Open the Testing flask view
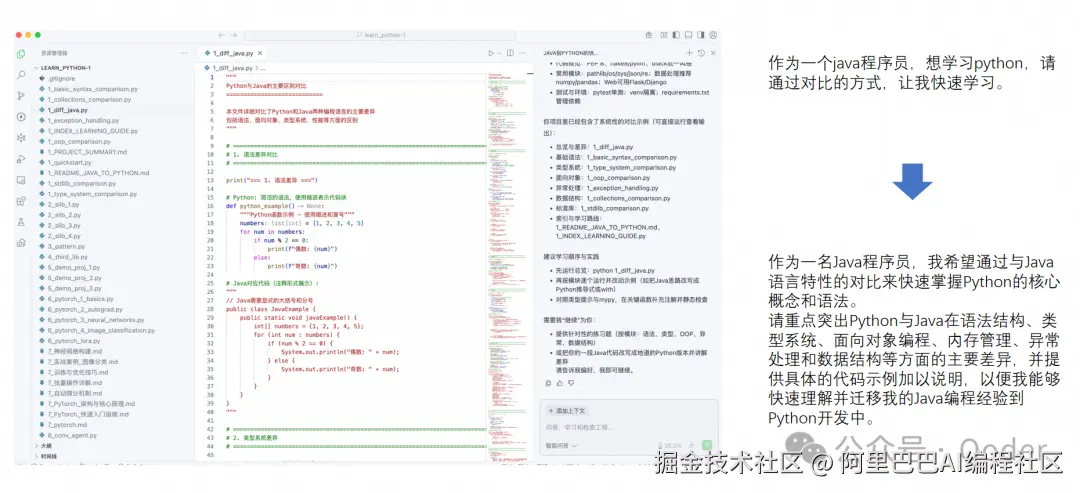 click(21, 222)
